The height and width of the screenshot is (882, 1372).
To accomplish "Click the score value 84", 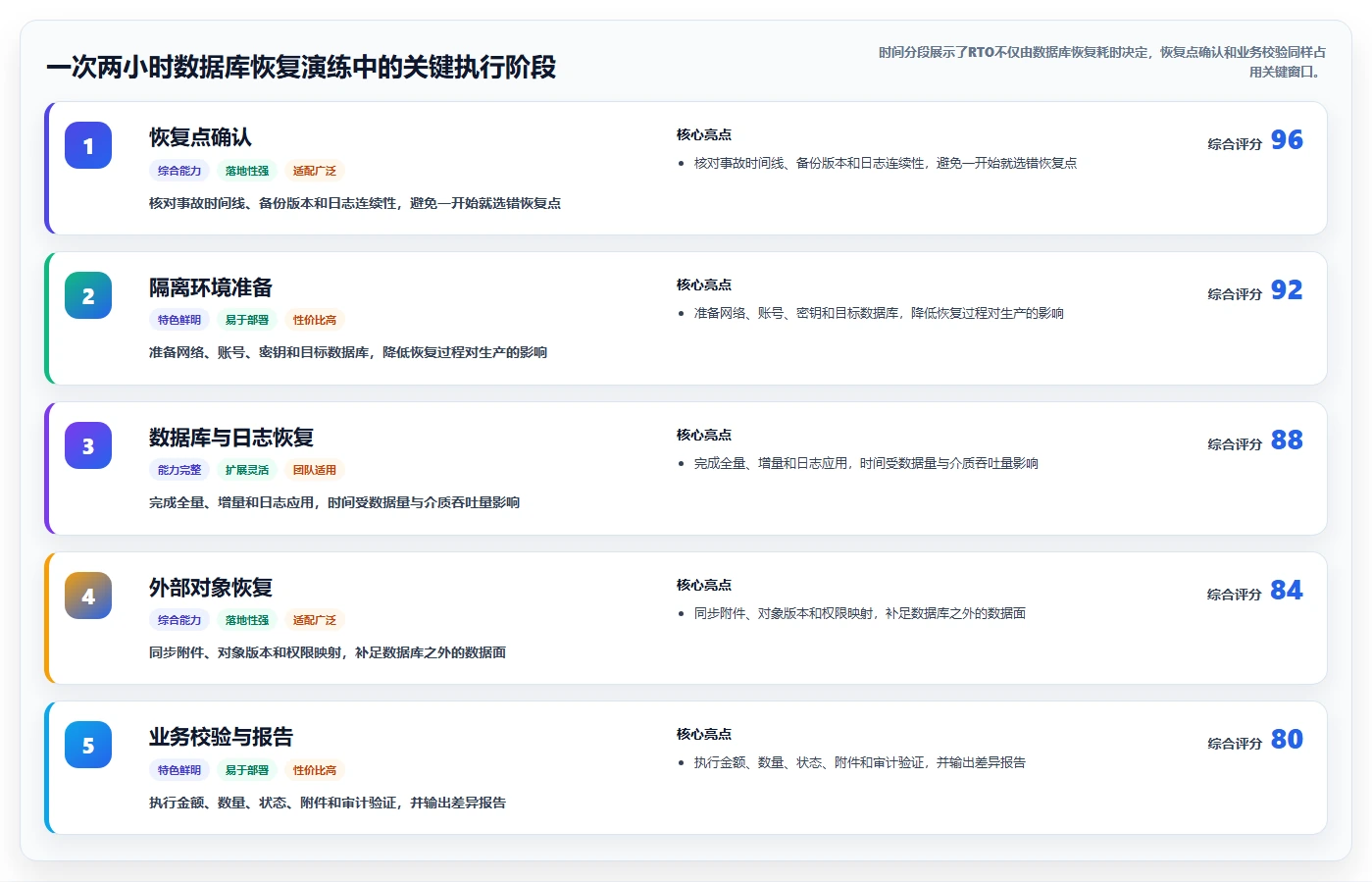I will [1287, 591].
